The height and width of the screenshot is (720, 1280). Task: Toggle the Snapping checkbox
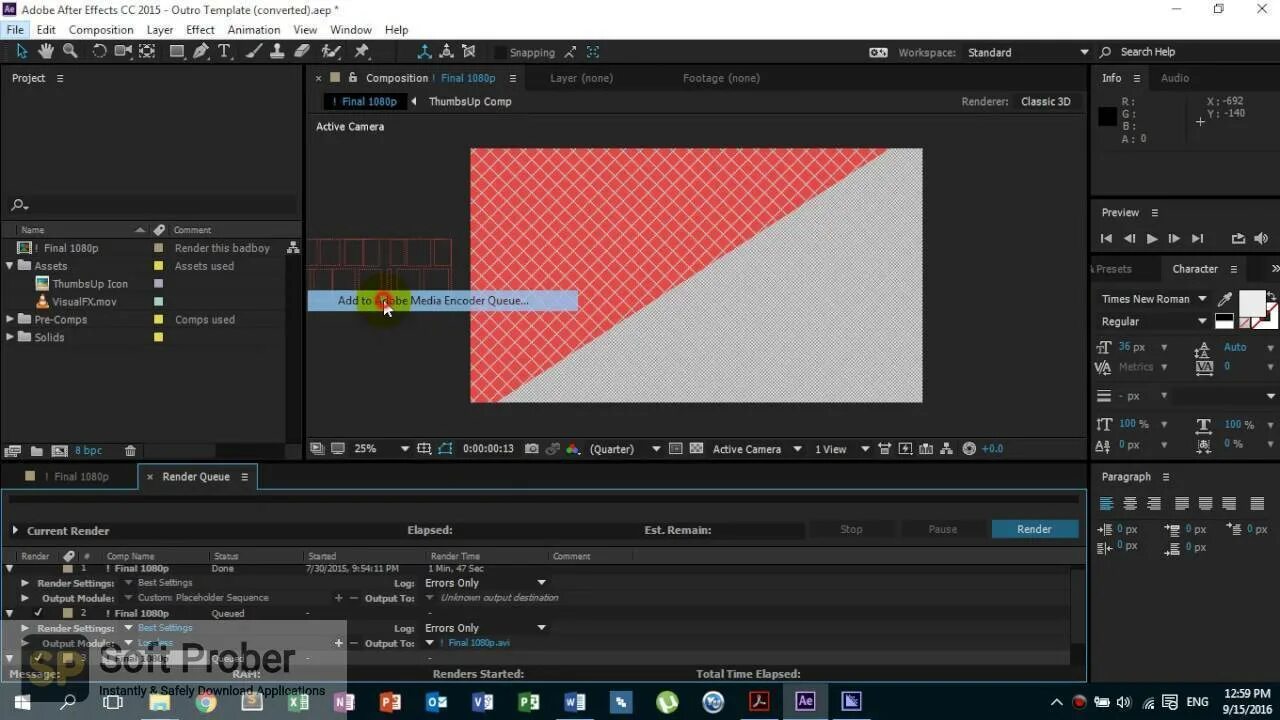tap(499, 52)
